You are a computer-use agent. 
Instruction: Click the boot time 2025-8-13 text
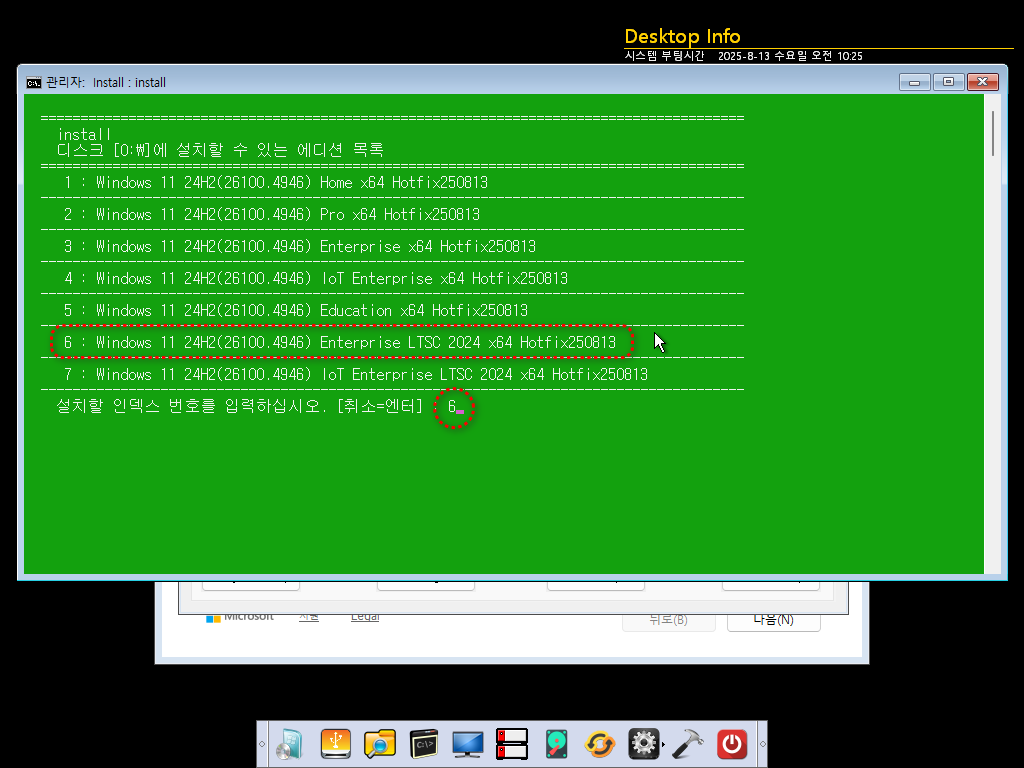790,56
